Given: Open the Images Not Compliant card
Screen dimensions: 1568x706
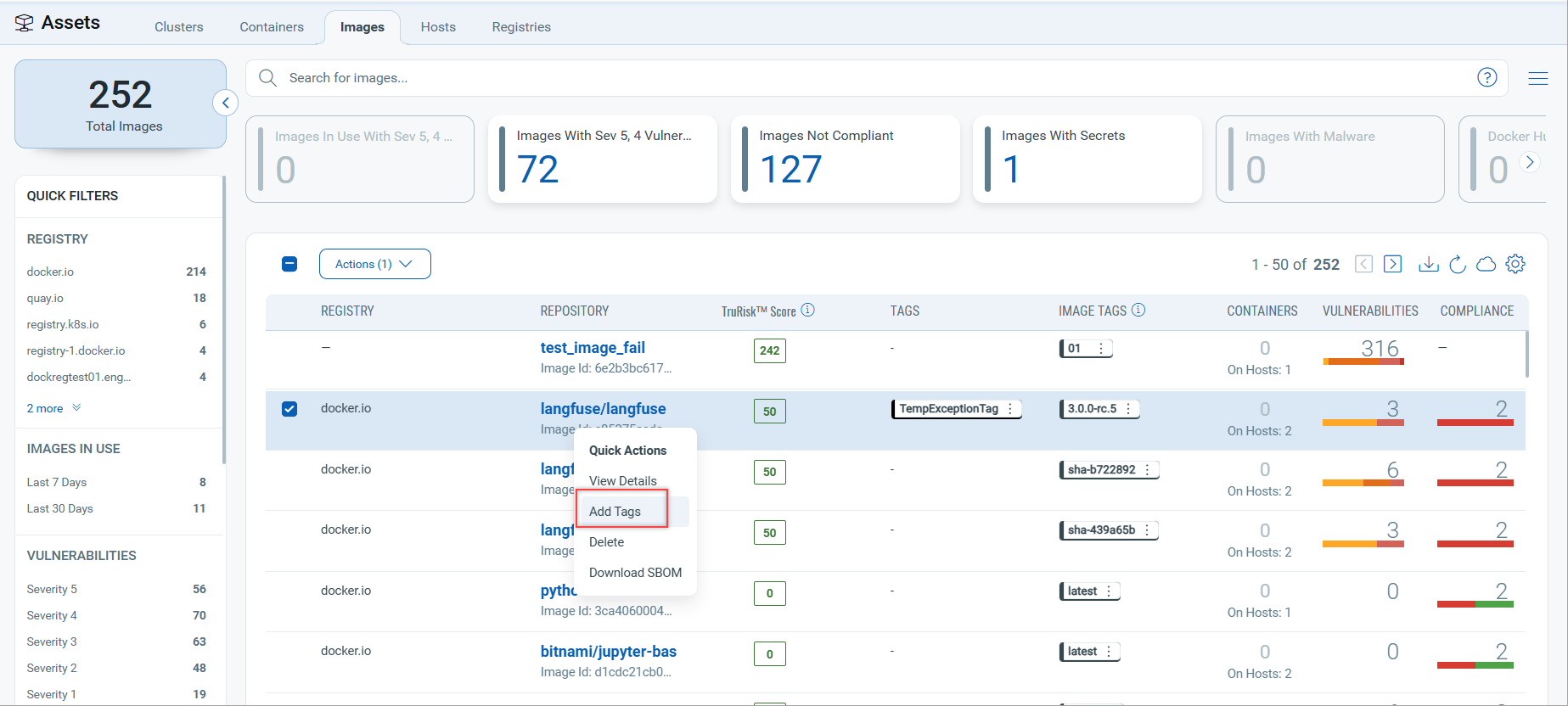Looking at the screenshot, I should [x=845, y=160].
